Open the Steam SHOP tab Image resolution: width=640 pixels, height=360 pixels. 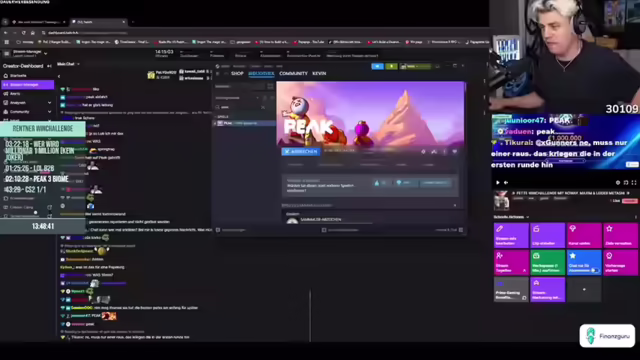click(x=237, y=73)
